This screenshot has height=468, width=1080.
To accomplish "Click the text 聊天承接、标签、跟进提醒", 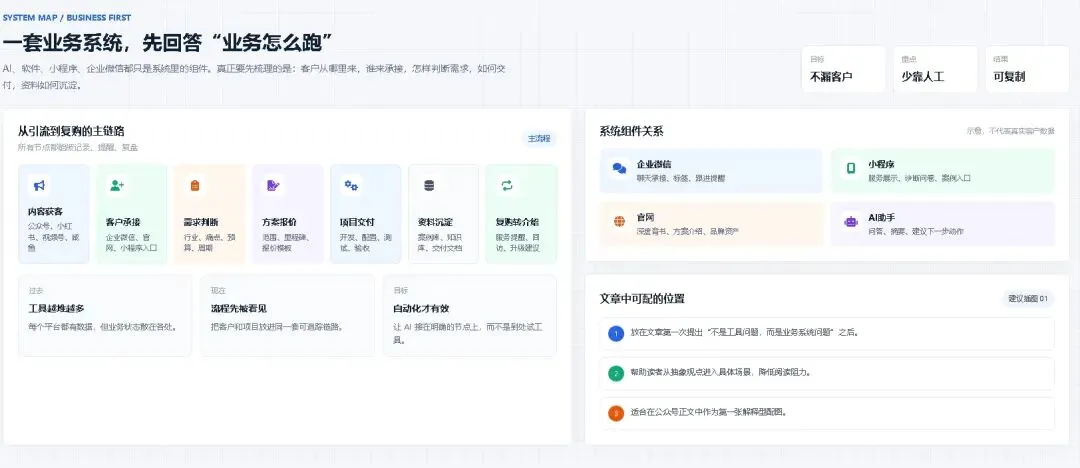I will [x=681, y=178].
